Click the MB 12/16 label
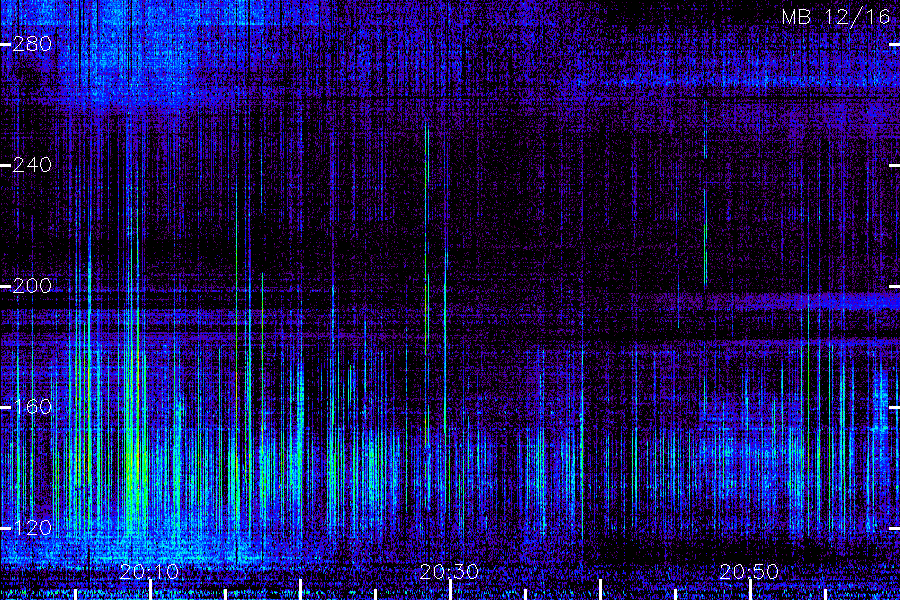 point(836,17)
